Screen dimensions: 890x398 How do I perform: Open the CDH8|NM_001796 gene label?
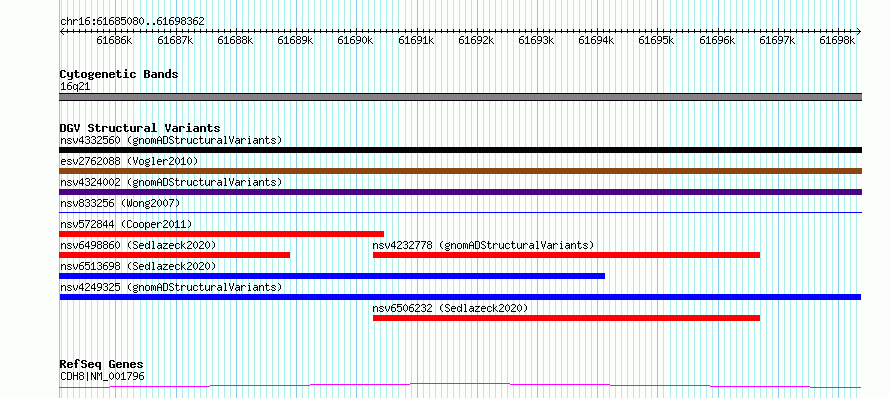point(102,376)
